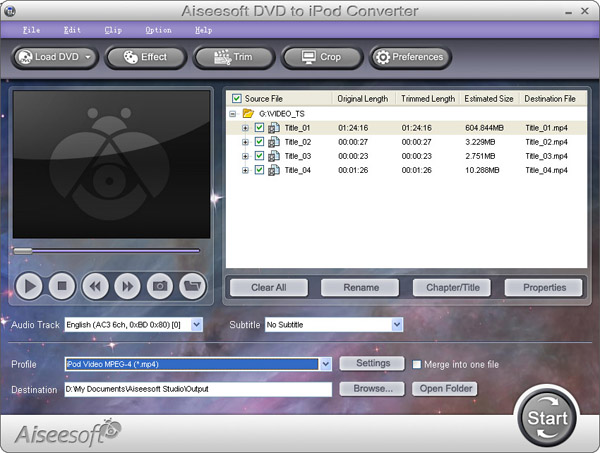Open the Crop tool
Viewport: 600px width, 453px height.
coord(322,57)
